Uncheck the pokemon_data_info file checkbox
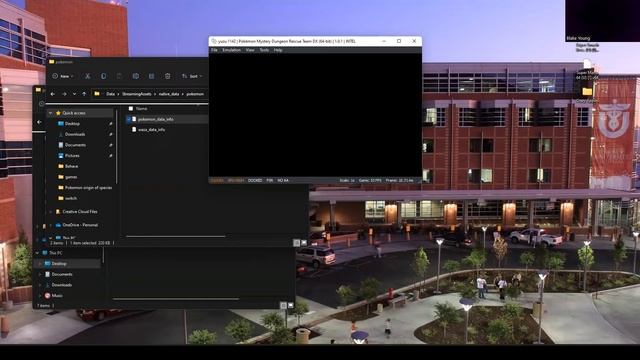Image resolution: width=640 pixels, height=360 pixels. click(x=129, y=119)
